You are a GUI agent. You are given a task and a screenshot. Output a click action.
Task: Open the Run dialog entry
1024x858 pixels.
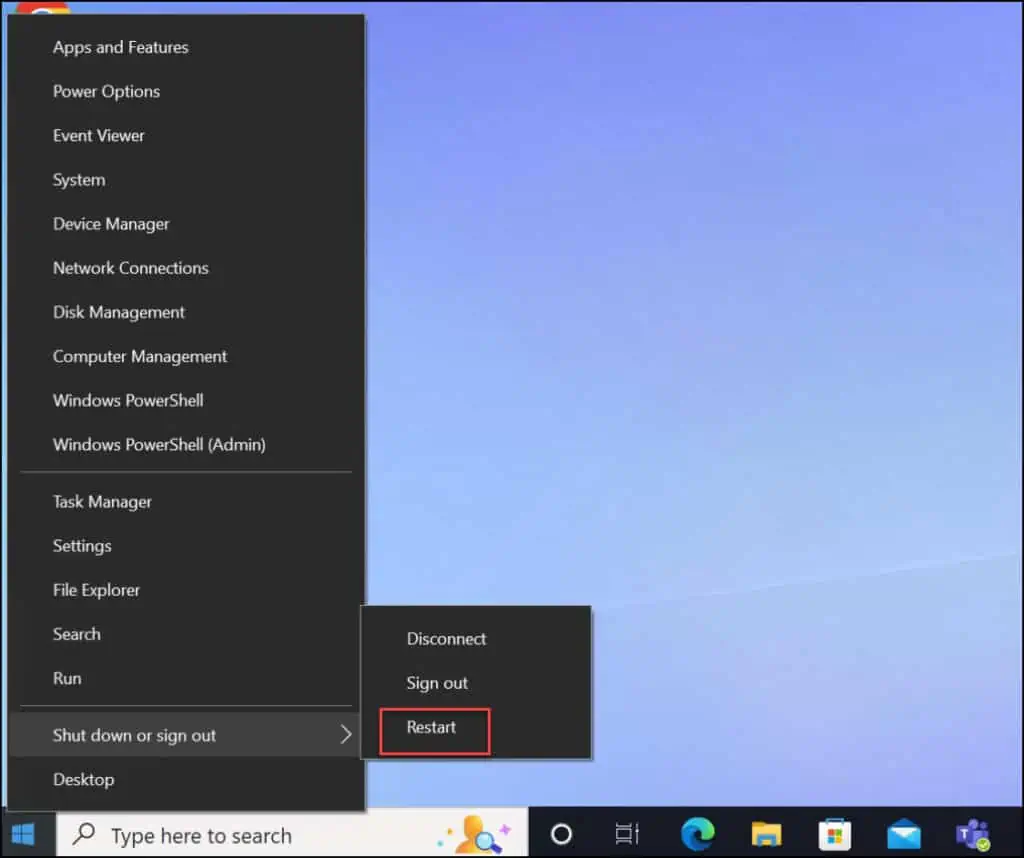185,678
